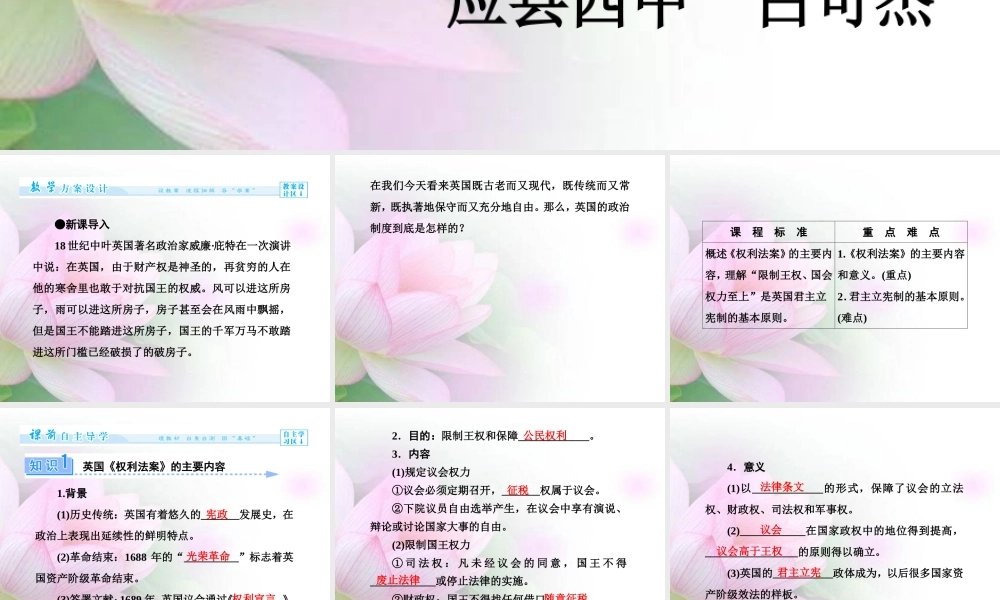This screenshot has height=600, width=1000.
Task: Click the line 权、财政权、司法权和军事权。
Action: click(779, 509)
